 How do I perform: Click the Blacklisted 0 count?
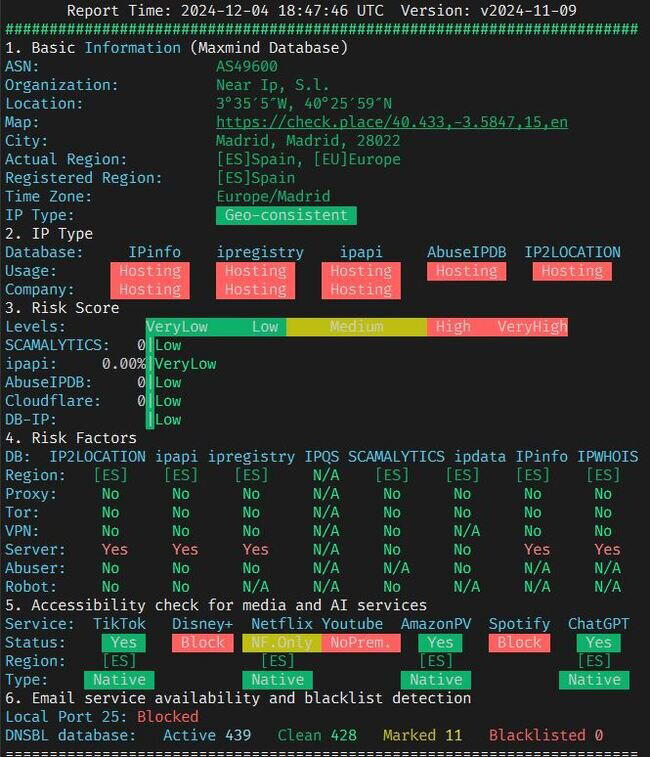pos(546,735)
